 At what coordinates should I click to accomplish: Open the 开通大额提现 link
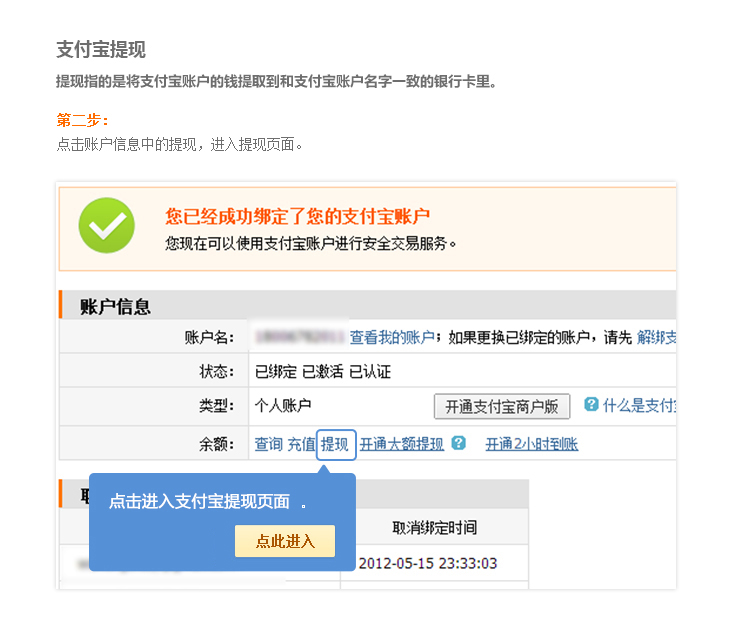point(402,444)
